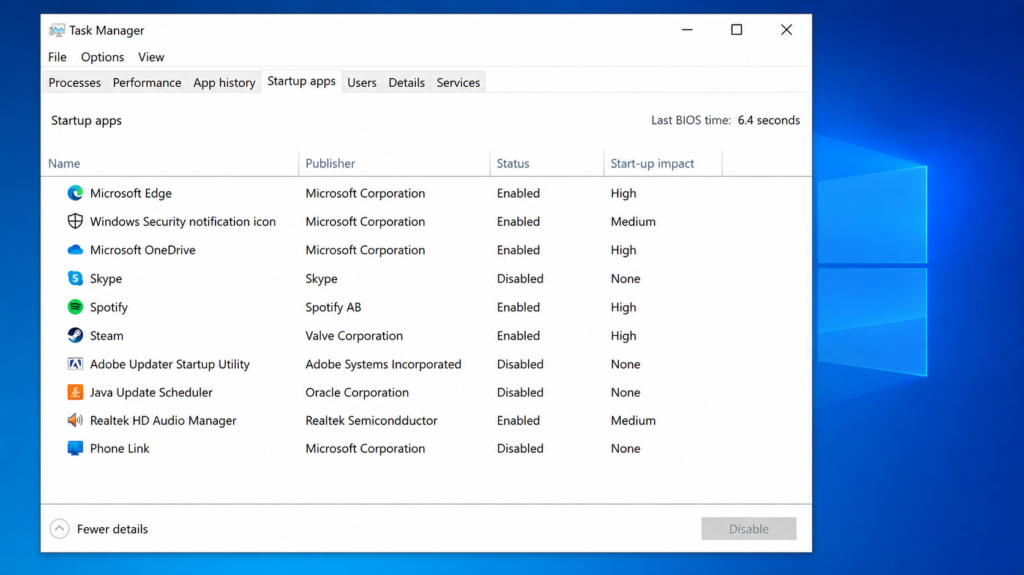Click the Realtek speaker icon
The height and width of the screenshot is (575, 1024).
pyautogui.click(x=75, y=420)
